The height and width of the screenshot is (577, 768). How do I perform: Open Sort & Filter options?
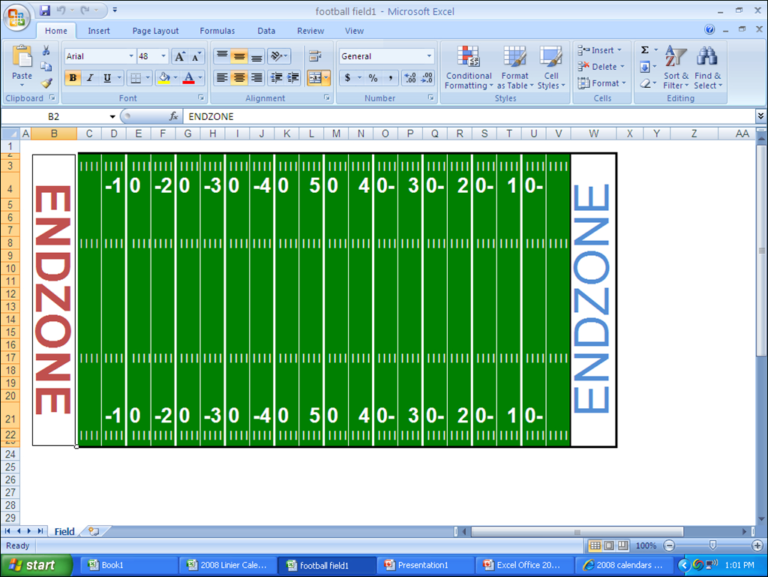676,67
